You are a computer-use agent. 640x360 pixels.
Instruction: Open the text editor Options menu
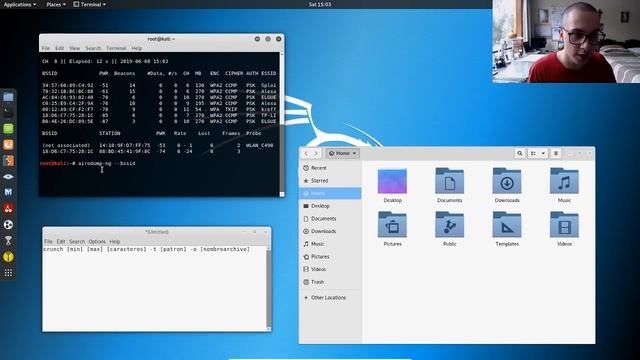point(97,242)
